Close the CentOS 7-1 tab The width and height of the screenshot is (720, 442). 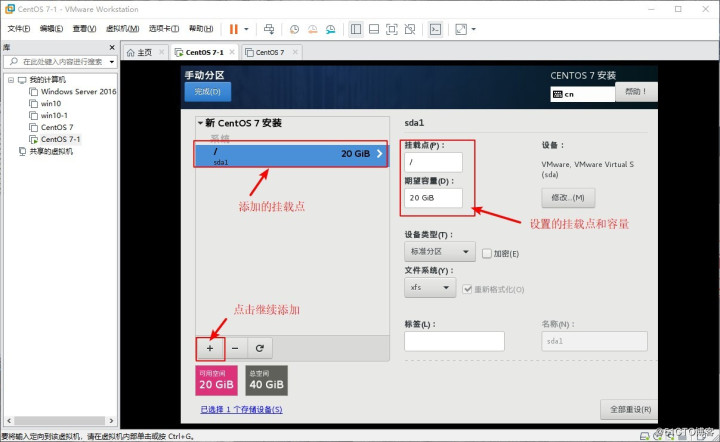pos(232,52)
